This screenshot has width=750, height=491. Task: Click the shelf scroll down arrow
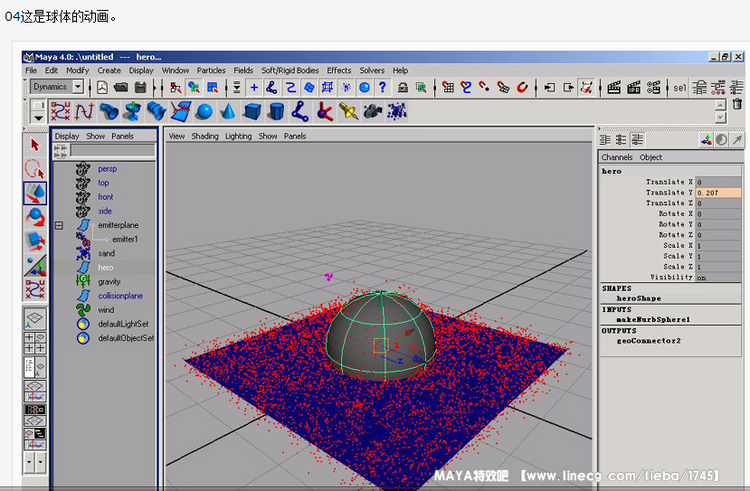(720, 117)
